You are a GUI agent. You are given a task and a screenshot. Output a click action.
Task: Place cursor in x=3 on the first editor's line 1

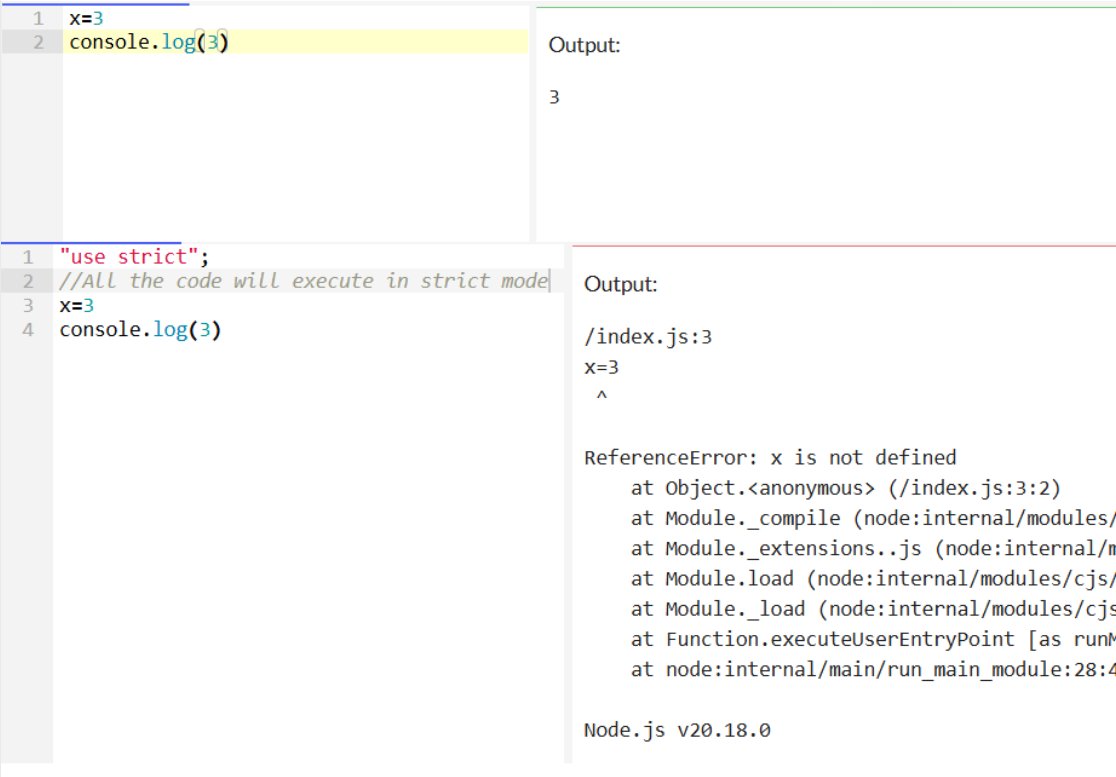point(86,18)
